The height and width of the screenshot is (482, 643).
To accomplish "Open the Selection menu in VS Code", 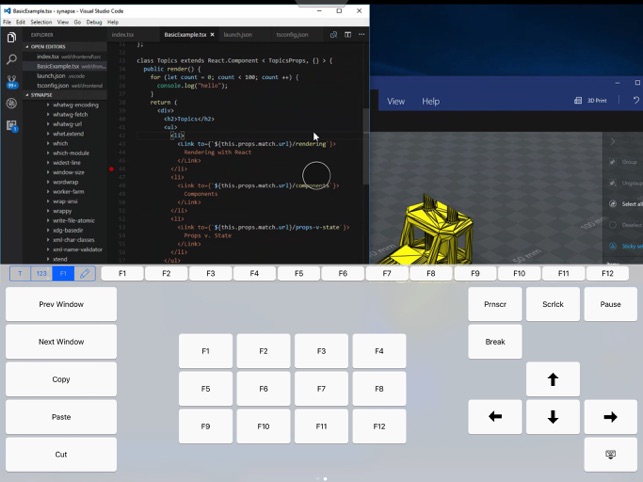I will click(41, 22).
